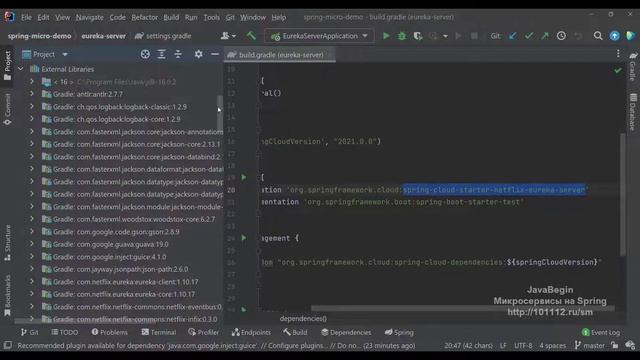Toggle the Project tool window sidebar button
Viewport: 640px width, 360px height.
[7, 65]
